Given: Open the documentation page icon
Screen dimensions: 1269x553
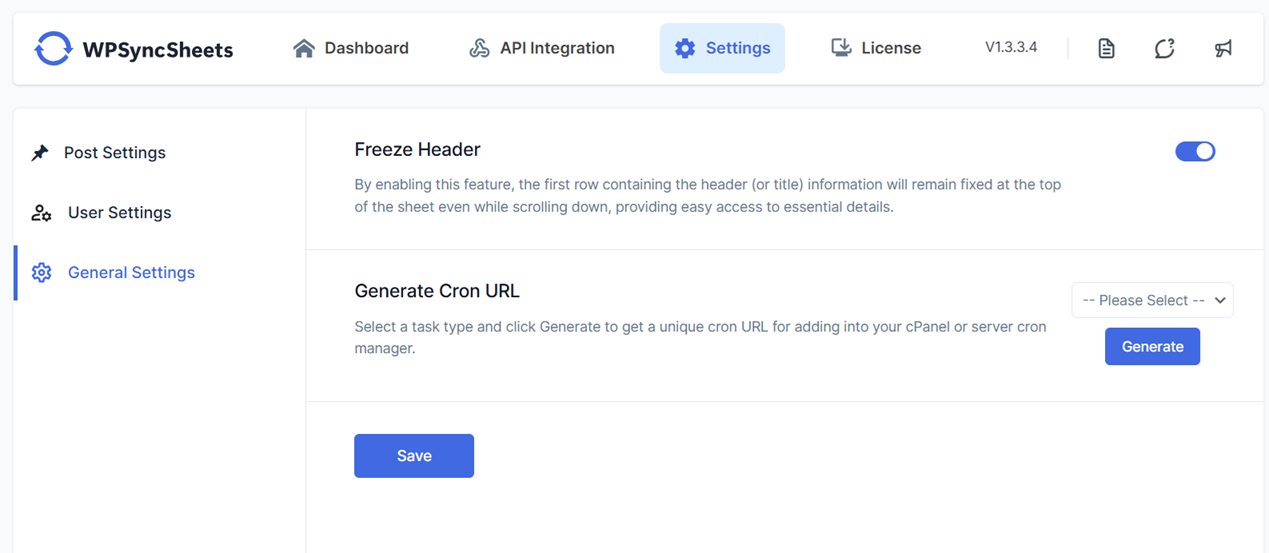Looking at the screenshot, I should (1106, 48).
